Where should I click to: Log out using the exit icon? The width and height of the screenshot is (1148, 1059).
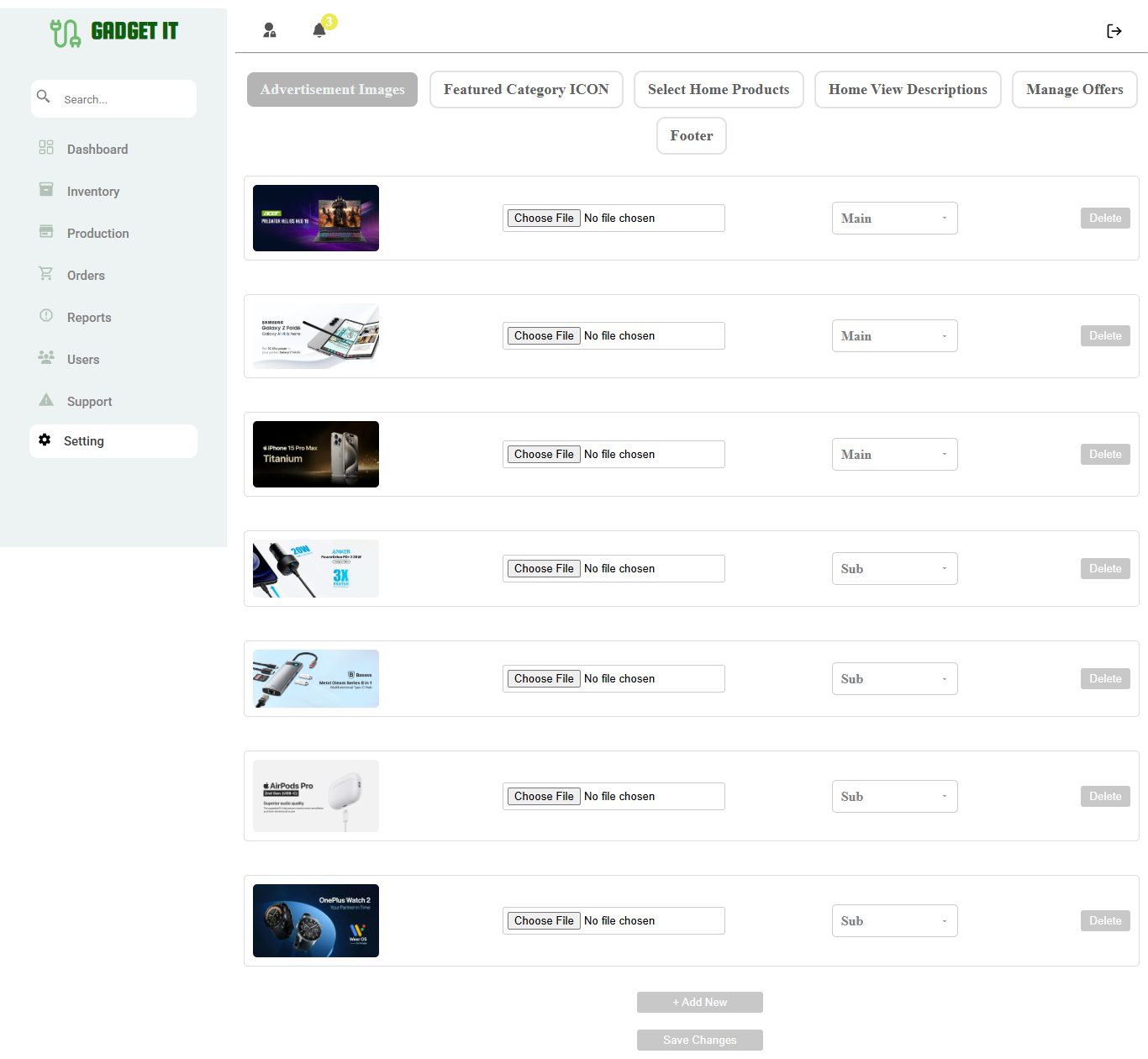pos(1115,31)
